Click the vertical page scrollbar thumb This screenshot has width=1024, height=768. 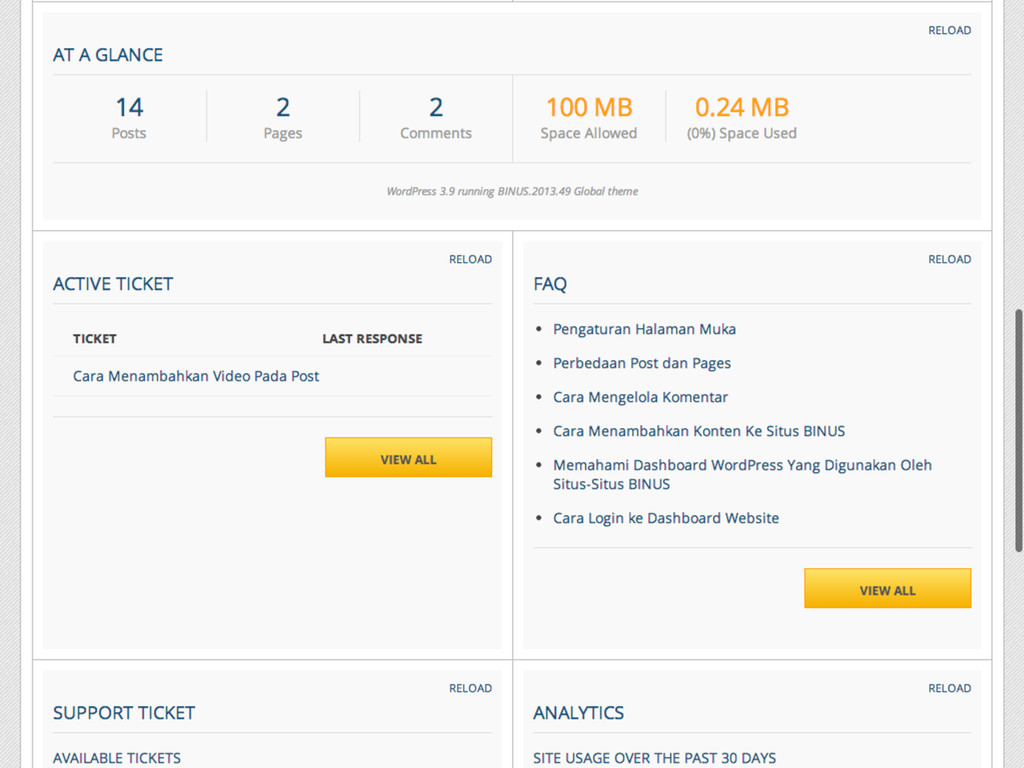(1018, 430)
